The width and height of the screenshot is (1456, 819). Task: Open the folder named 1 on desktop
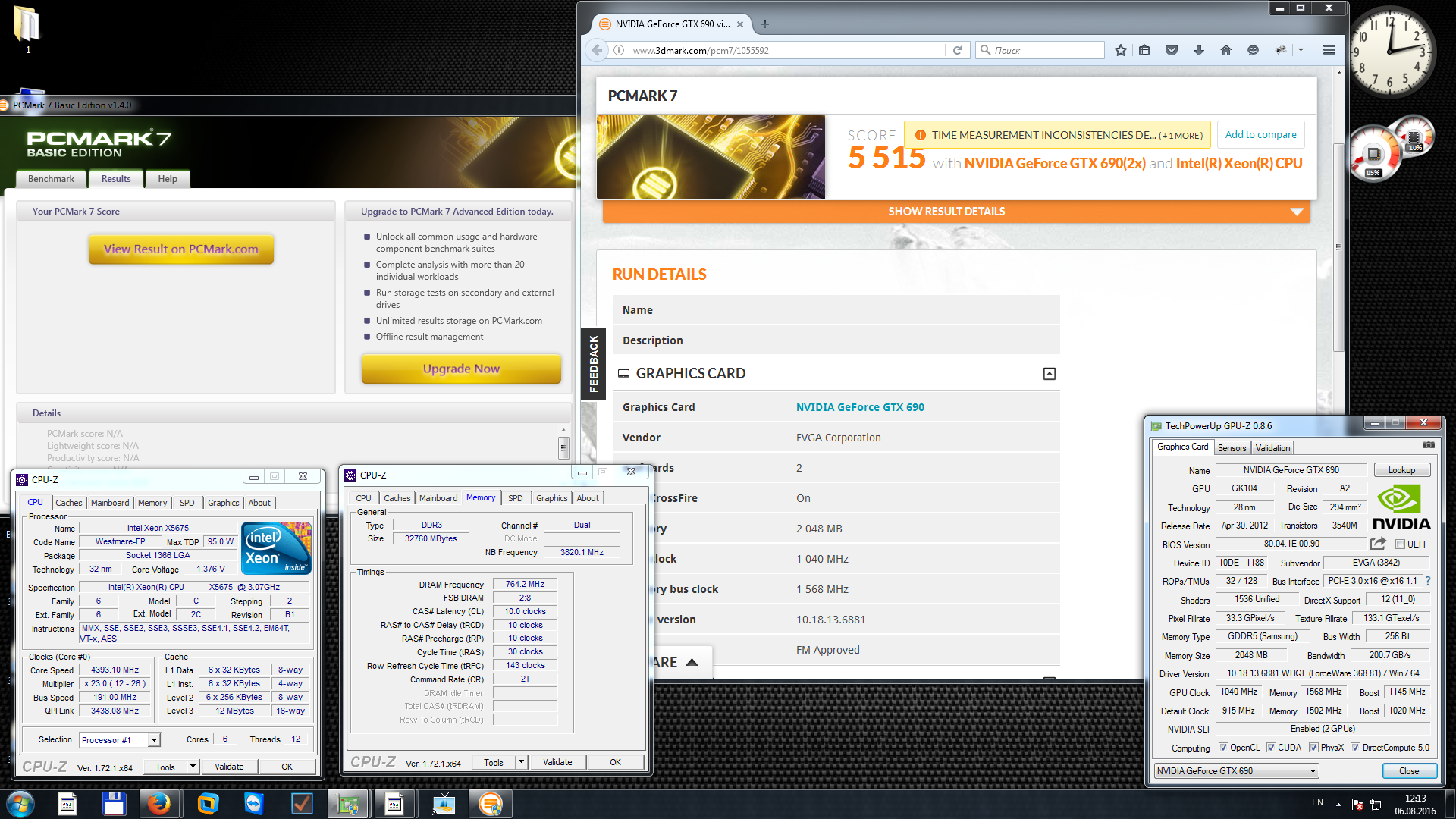[x=27, y=30]
